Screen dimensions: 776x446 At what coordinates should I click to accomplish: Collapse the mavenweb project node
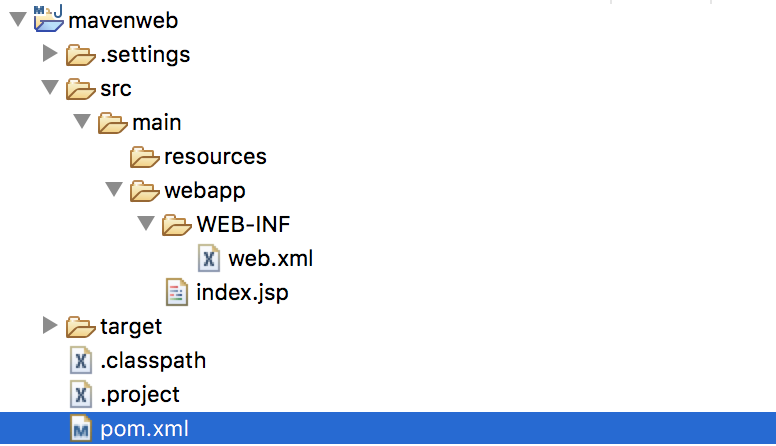tap(18, 20)
